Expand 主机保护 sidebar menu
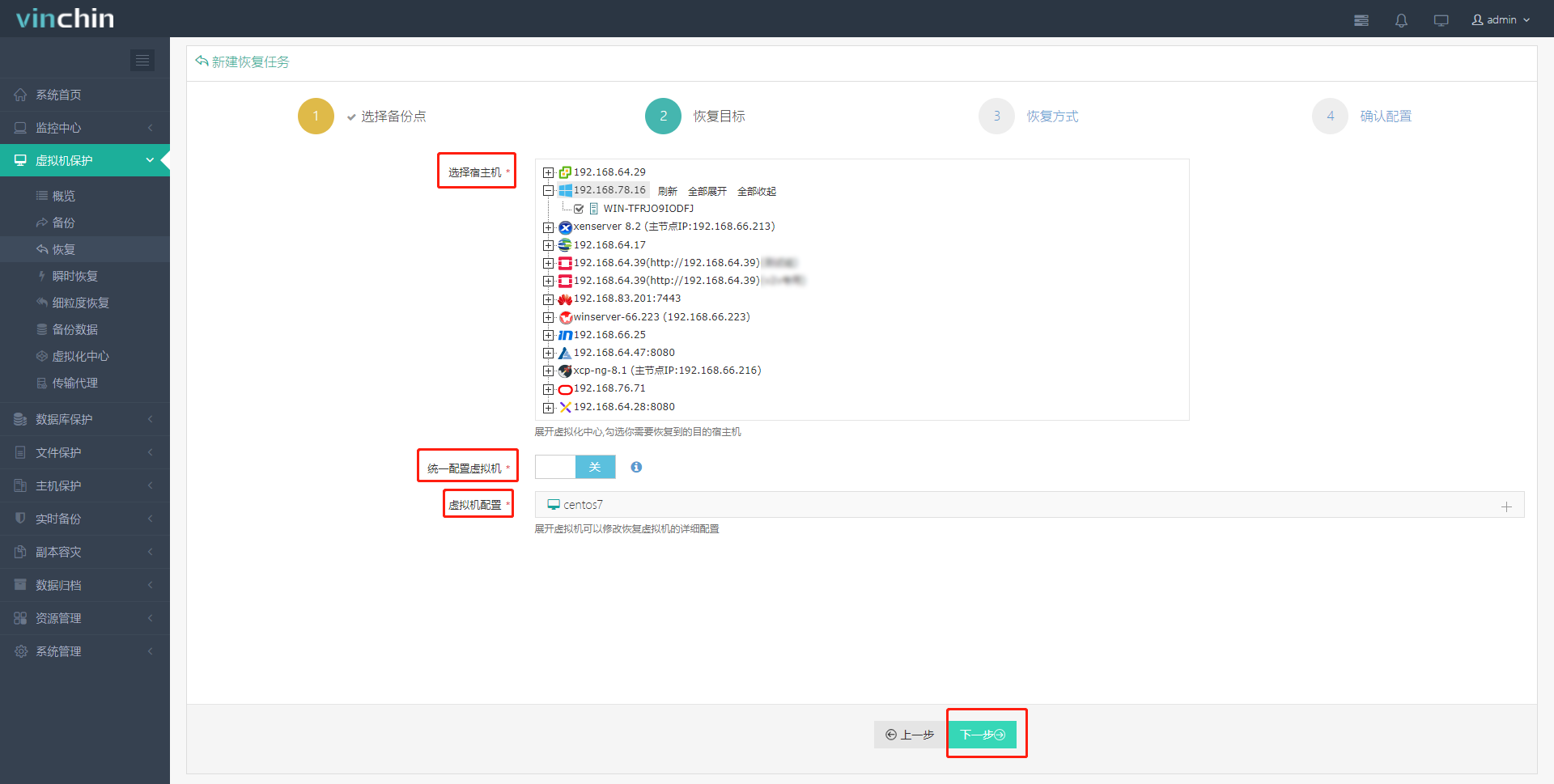1554x784 pixels. [x=85, y=485]
